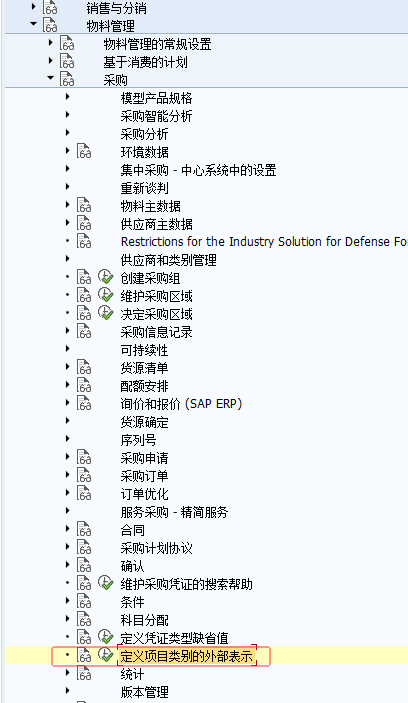Click execute icon for 维护采购凭证的搜索帮助
408x703 pixels.
106,583
